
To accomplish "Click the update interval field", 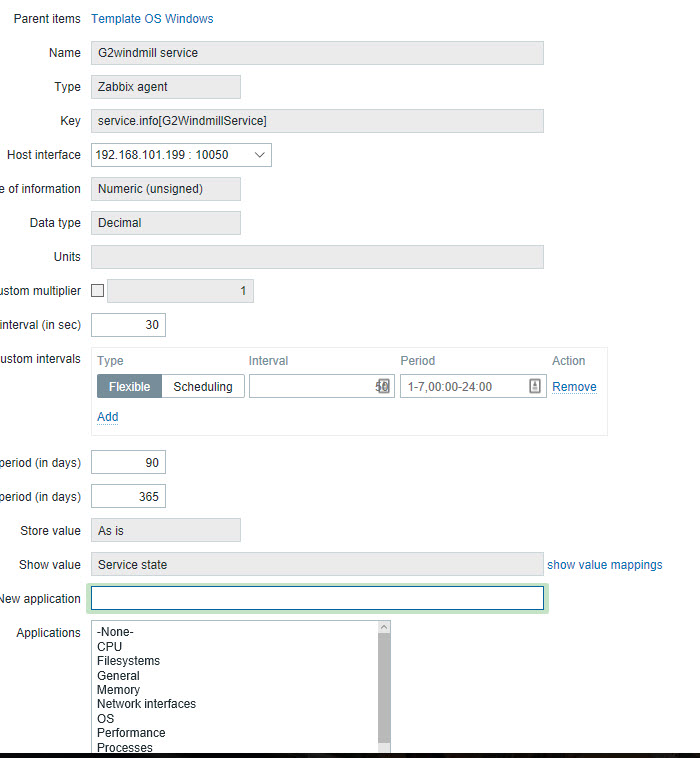I will click(128, 325).
